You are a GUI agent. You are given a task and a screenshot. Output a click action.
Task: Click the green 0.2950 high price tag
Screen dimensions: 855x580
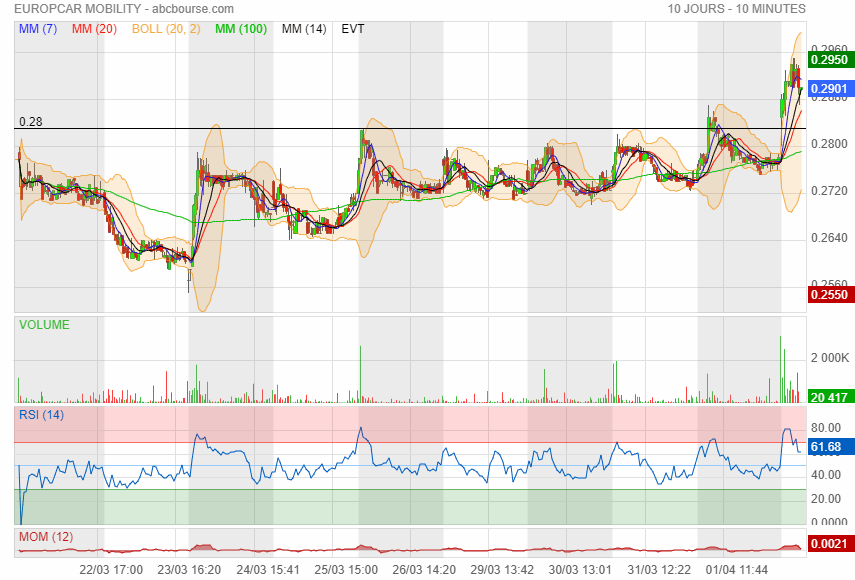click(x=828, y=60)
